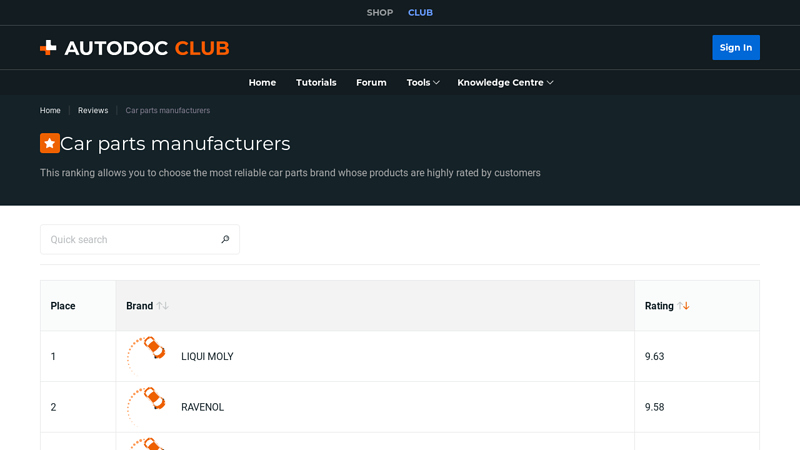
Task: Go to Home breadcrumb link
Action: pyautogui.click(x=50, y=110)
